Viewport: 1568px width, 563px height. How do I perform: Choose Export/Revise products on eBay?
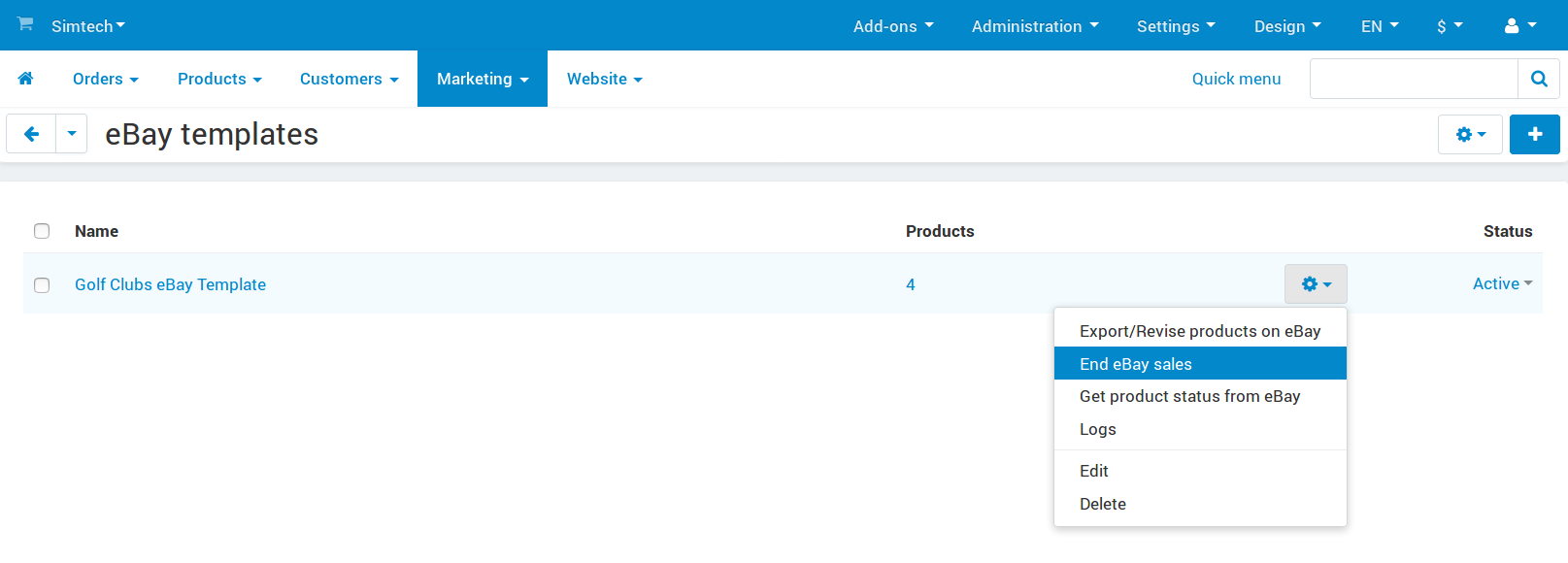1200,331
